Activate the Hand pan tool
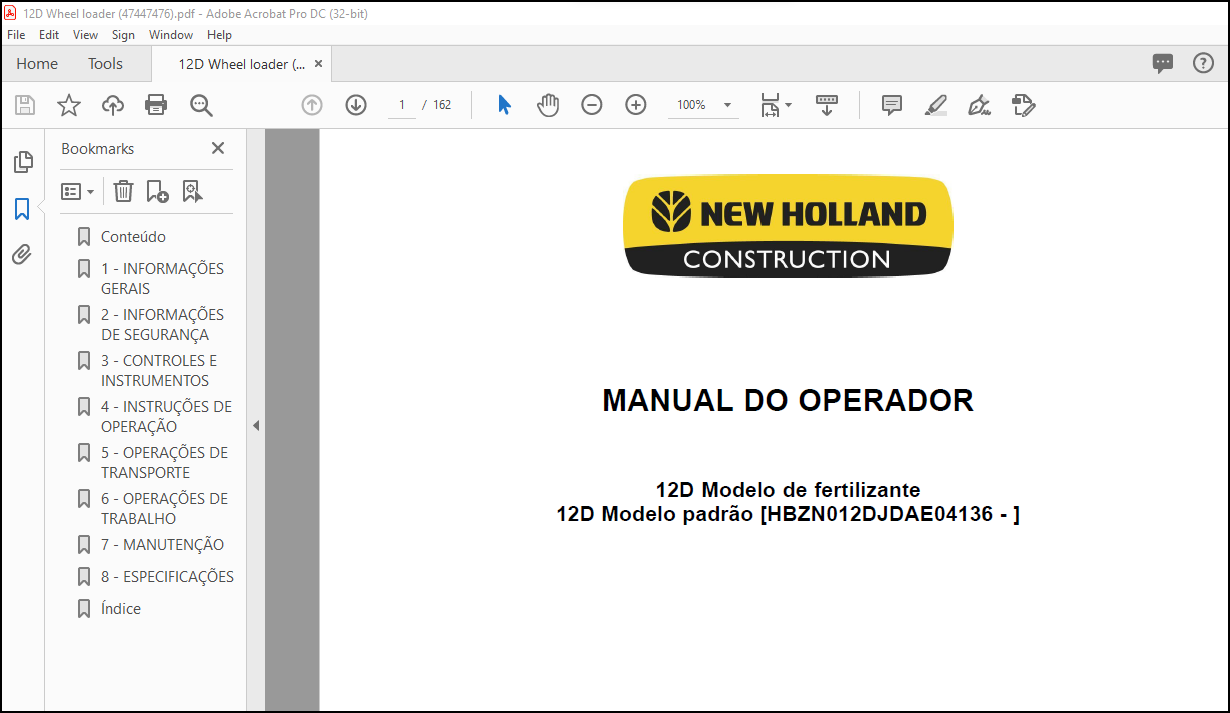 [548, 105]
